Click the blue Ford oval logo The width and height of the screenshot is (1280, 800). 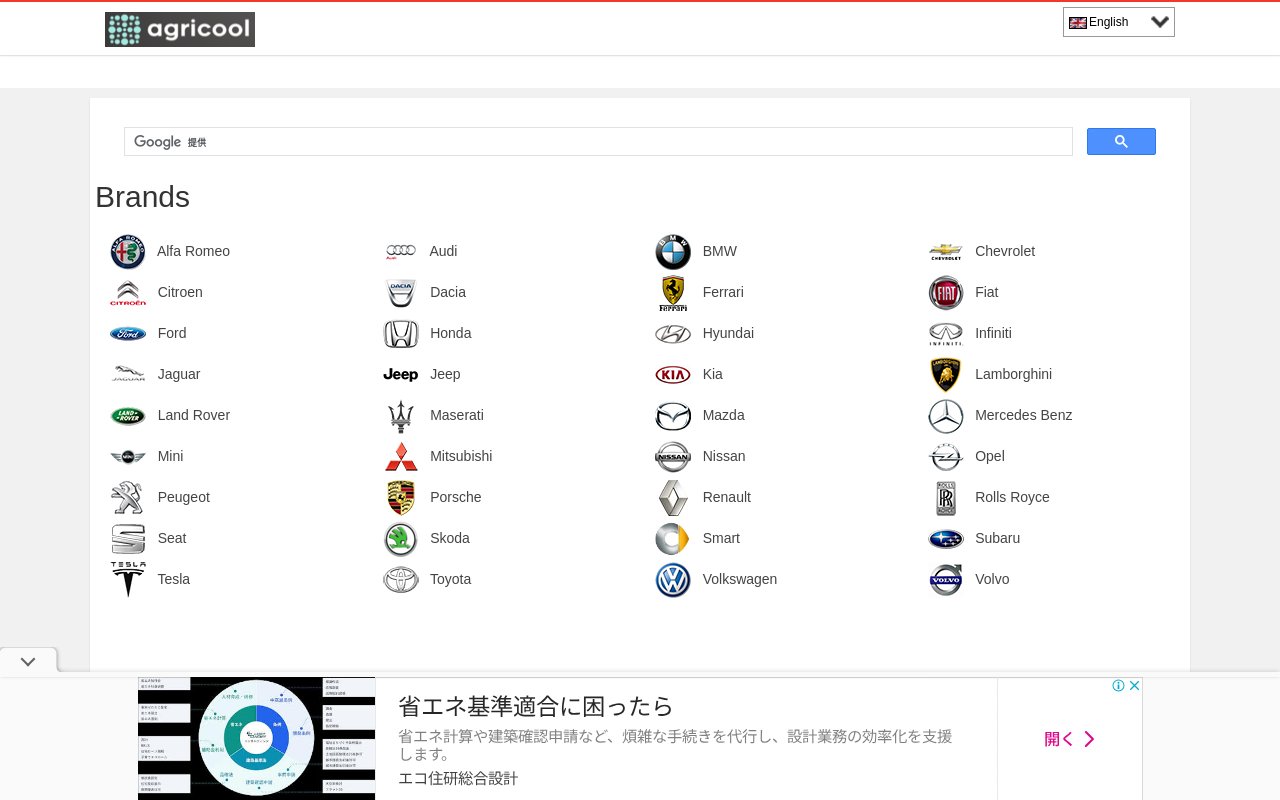[x=128, y=334]
